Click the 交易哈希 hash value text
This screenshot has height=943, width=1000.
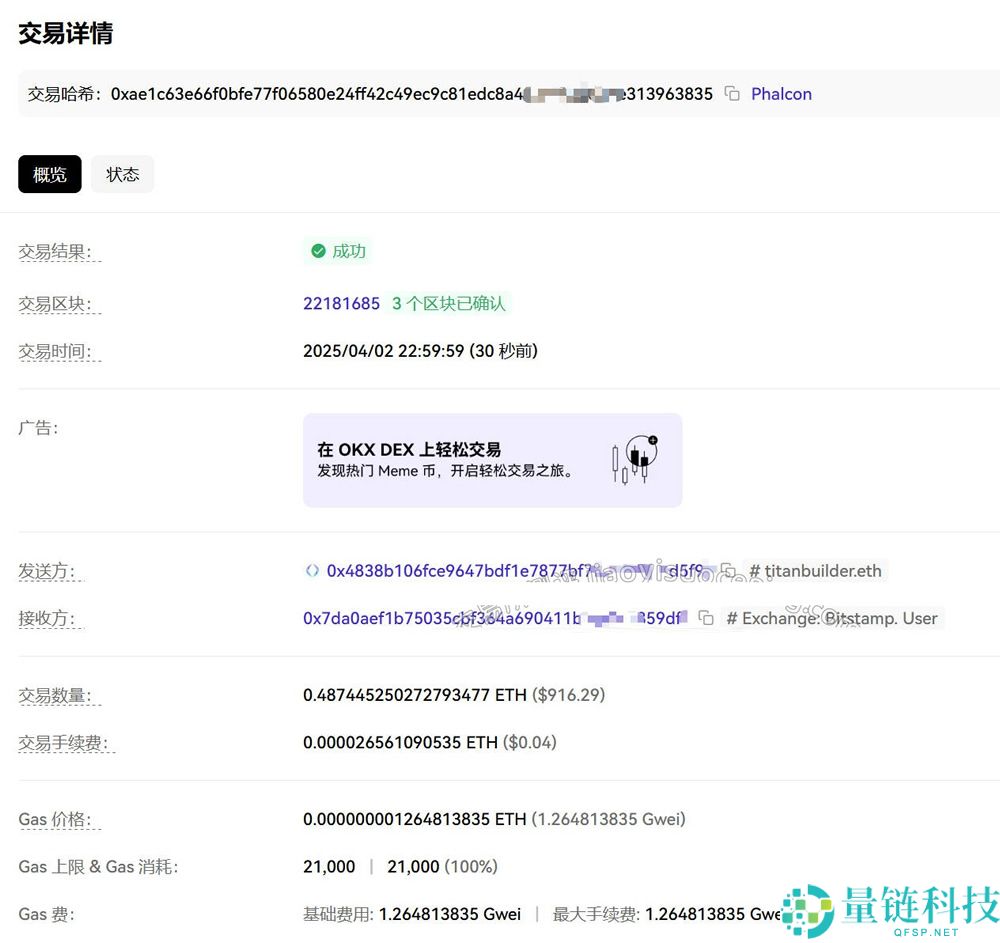click(411, 94)
